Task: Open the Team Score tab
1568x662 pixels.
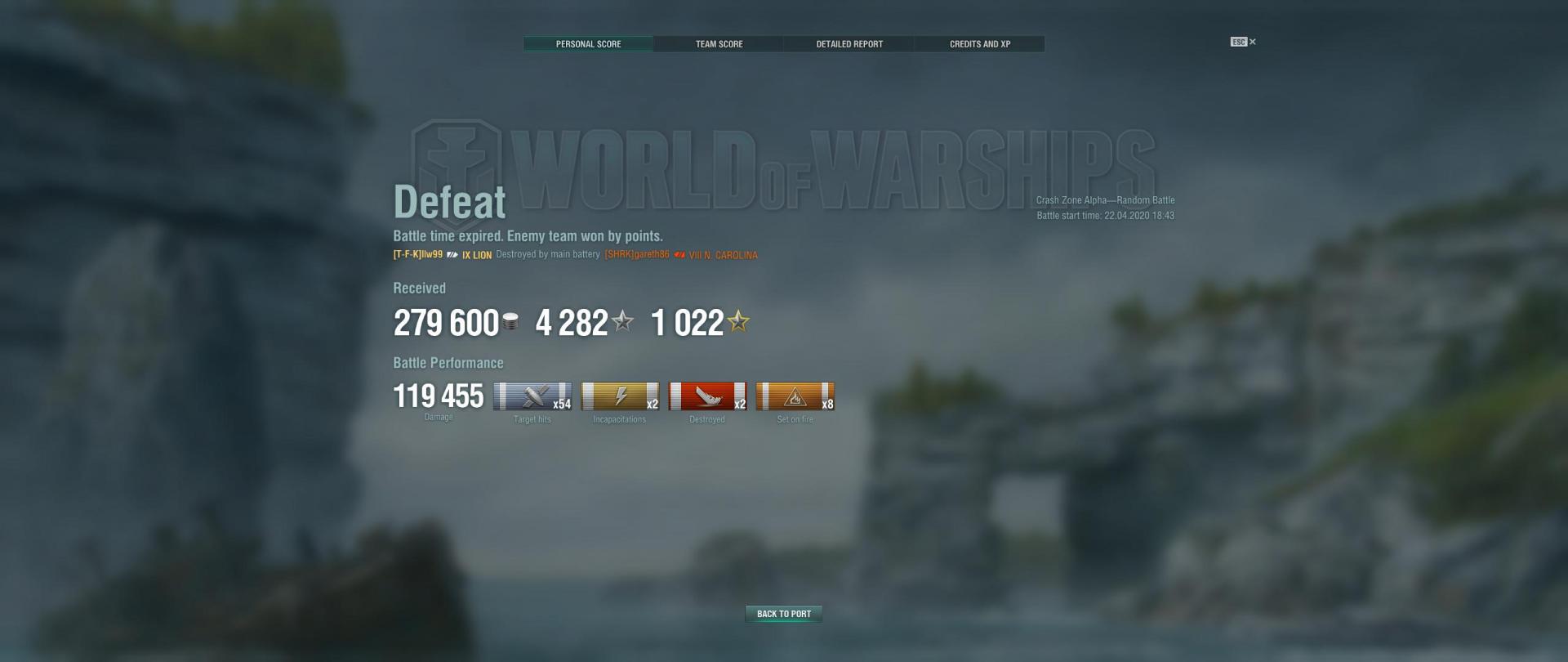Action: [x=719, y=44]
